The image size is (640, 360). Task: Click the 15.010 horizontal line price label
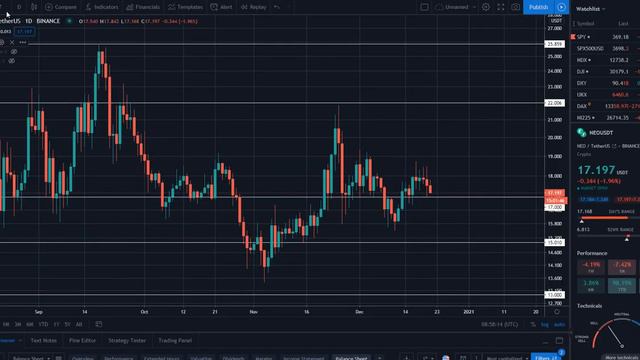[554, 242]
